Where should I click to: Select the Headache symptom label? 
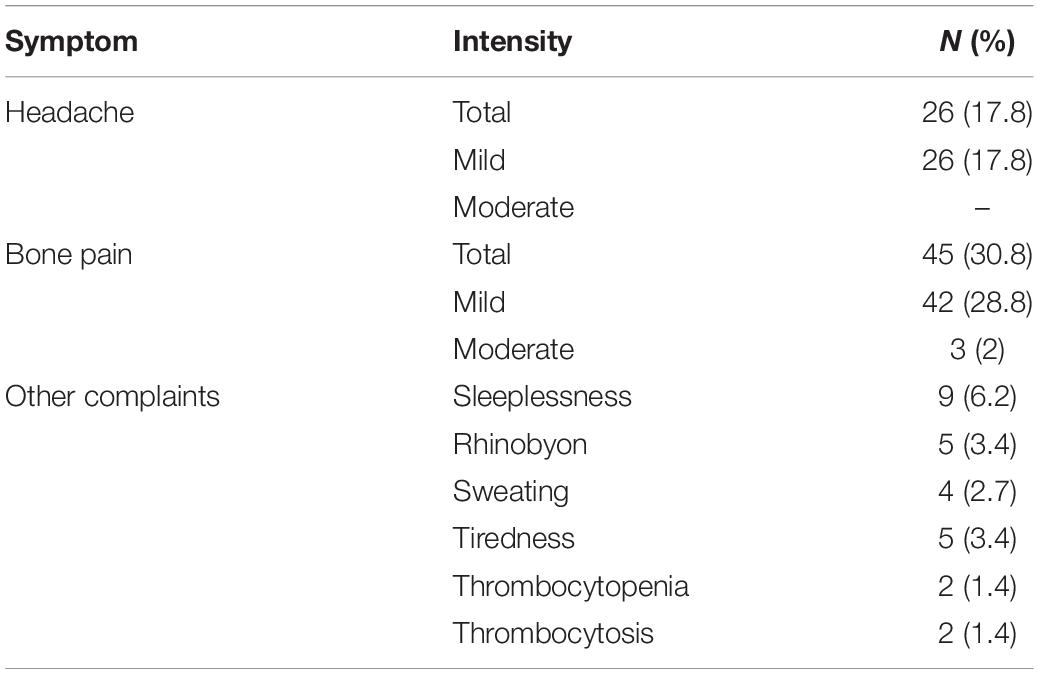[x=70, y=112]
